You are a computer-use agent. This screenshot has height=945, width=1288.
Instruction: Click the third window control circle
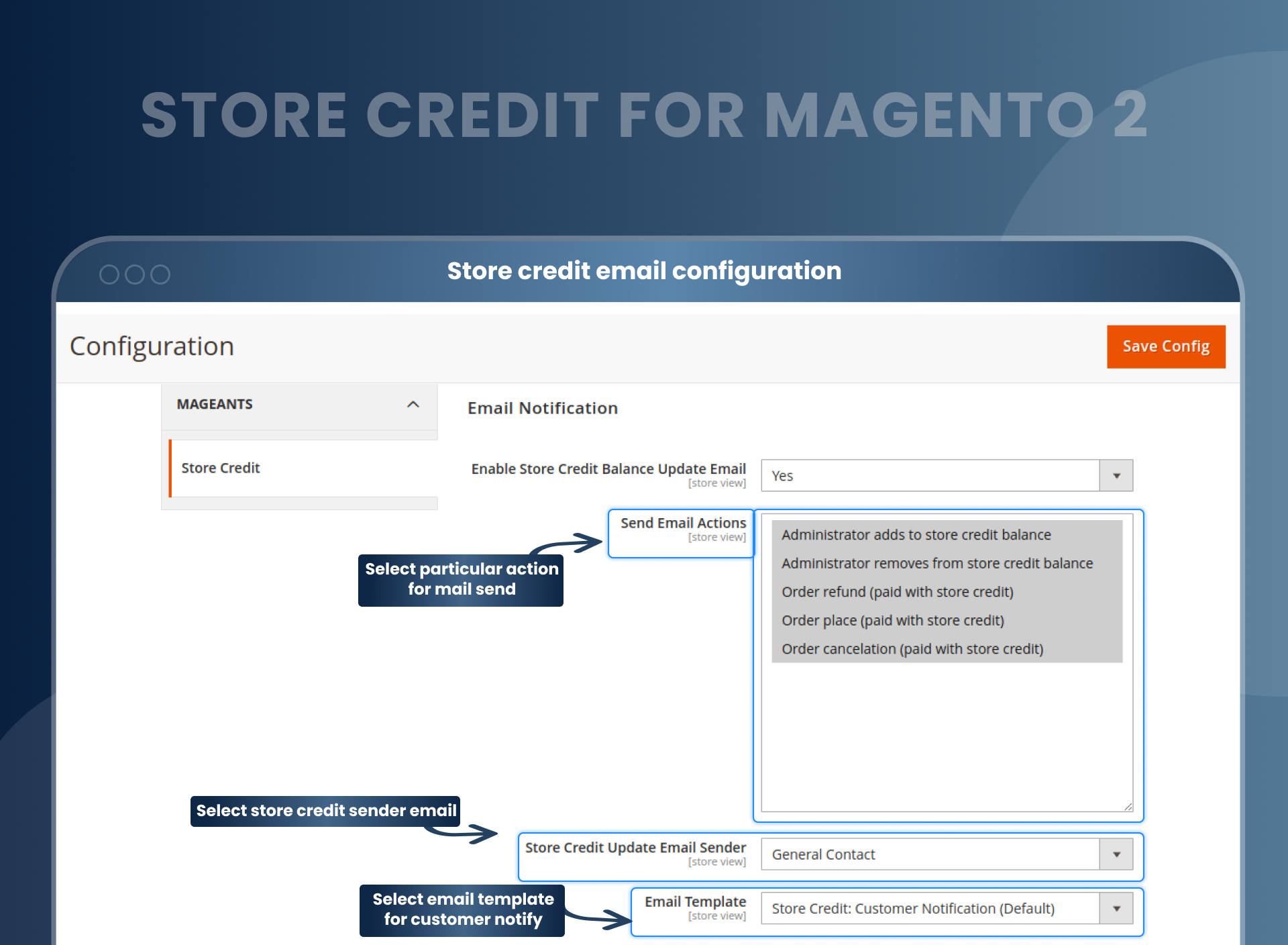coord(160,274)
